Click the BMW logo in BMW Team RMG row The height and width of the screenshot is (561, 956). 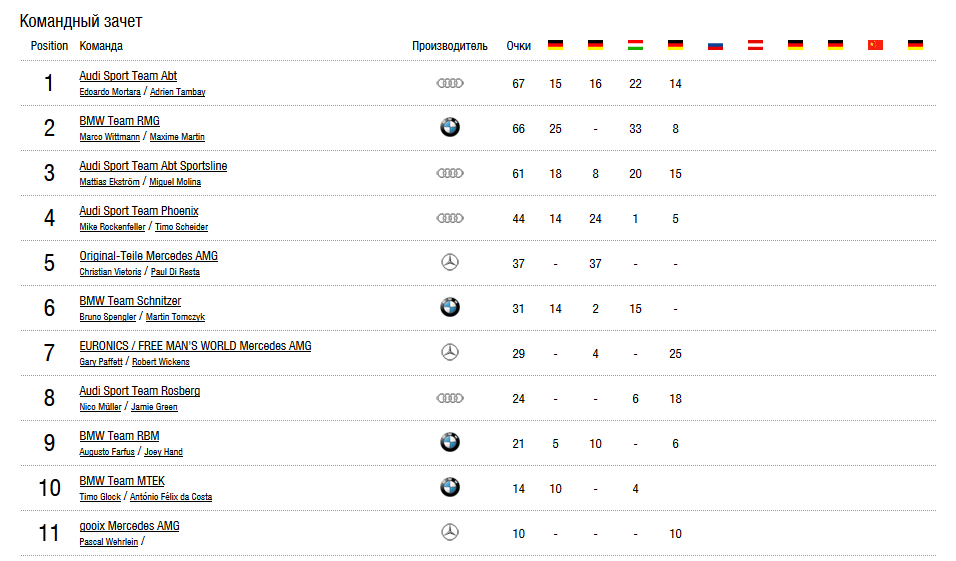tap(450, 127)
